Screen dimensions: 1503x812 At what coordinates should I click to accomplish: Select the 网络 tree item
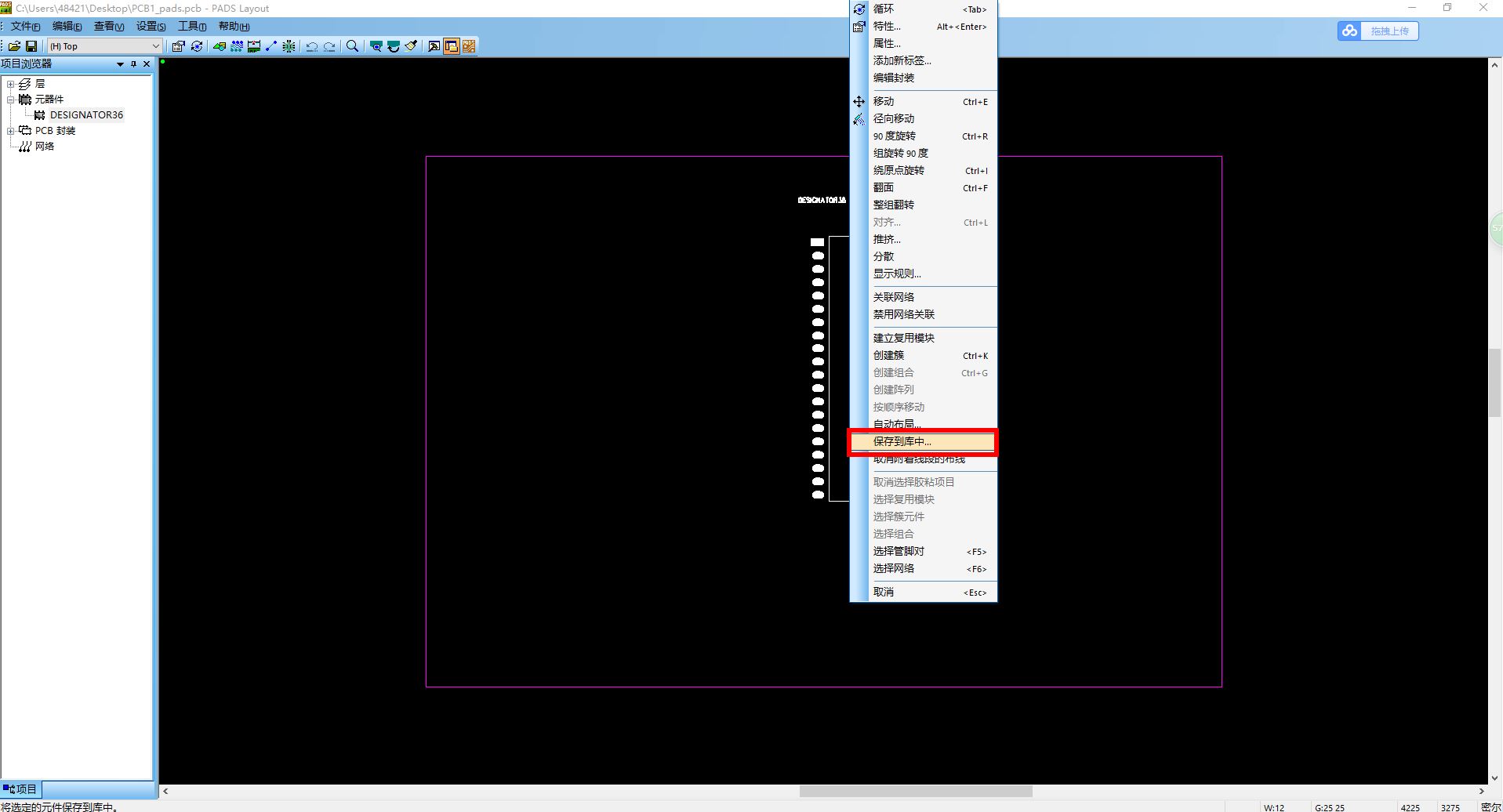[45, 147]
